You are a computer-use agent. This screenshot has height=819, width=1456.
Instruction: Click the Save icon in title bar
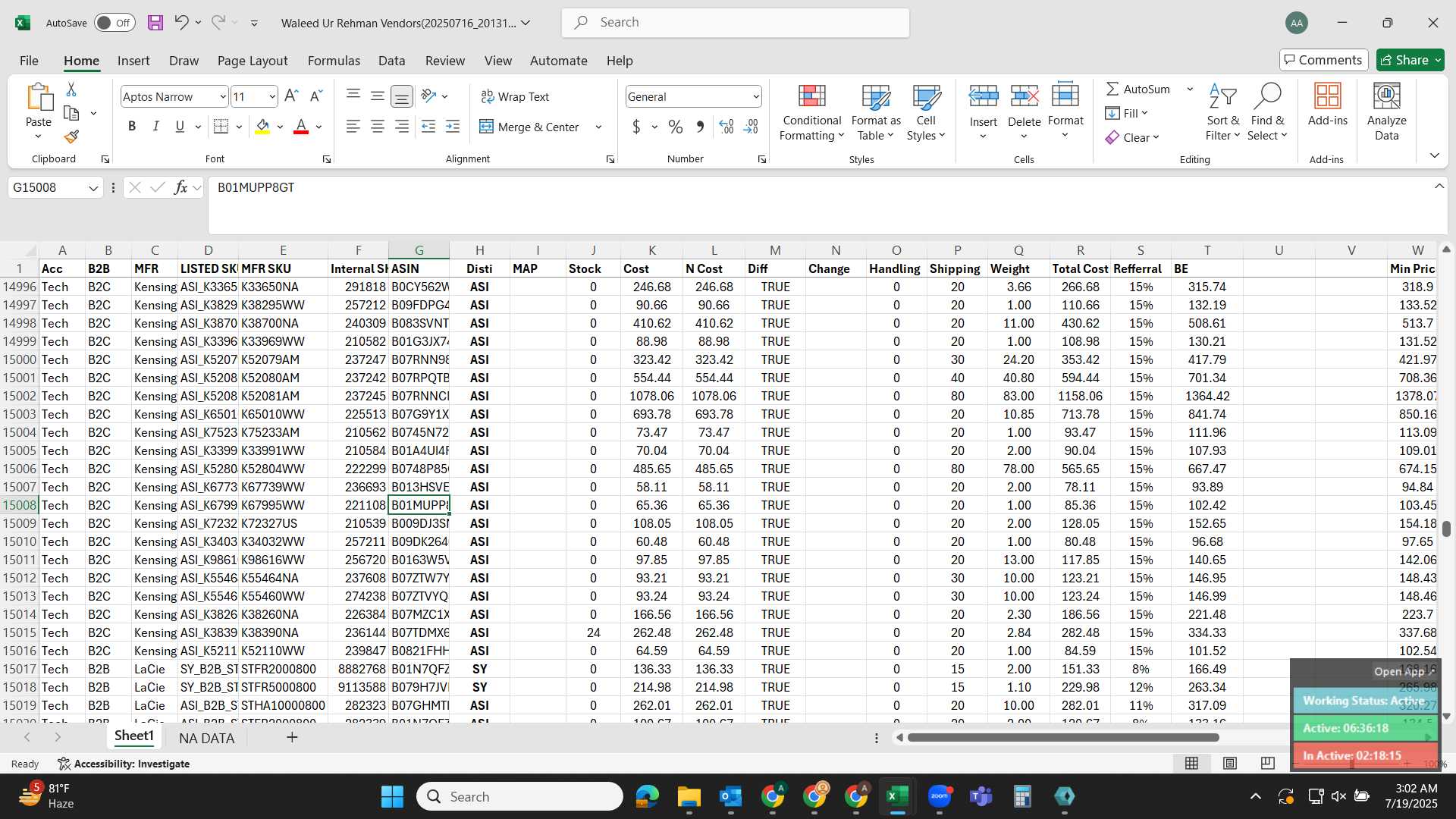tap(155, 23)
